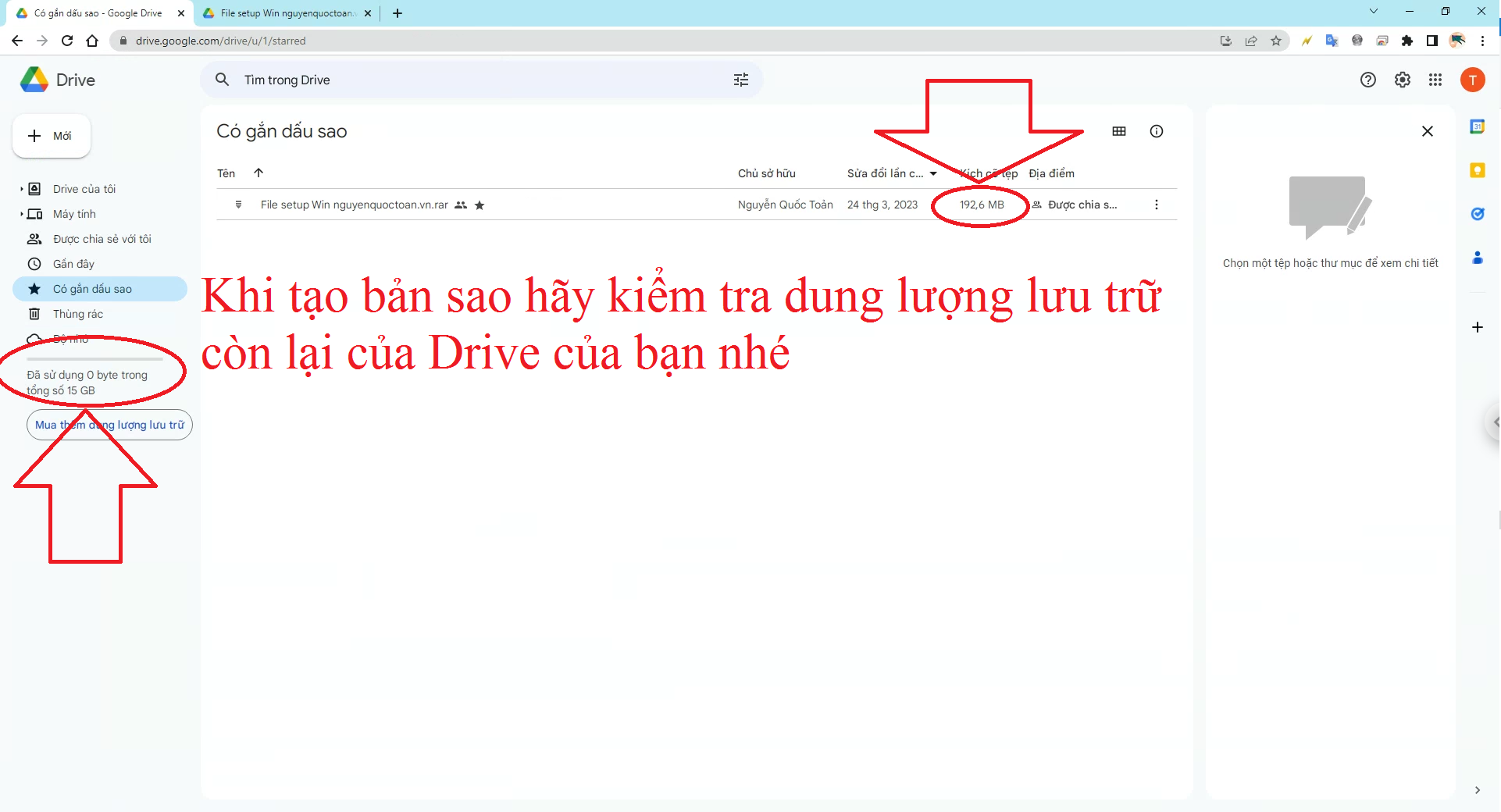Open the Google Translate extension

click(x=1332, y=41)
